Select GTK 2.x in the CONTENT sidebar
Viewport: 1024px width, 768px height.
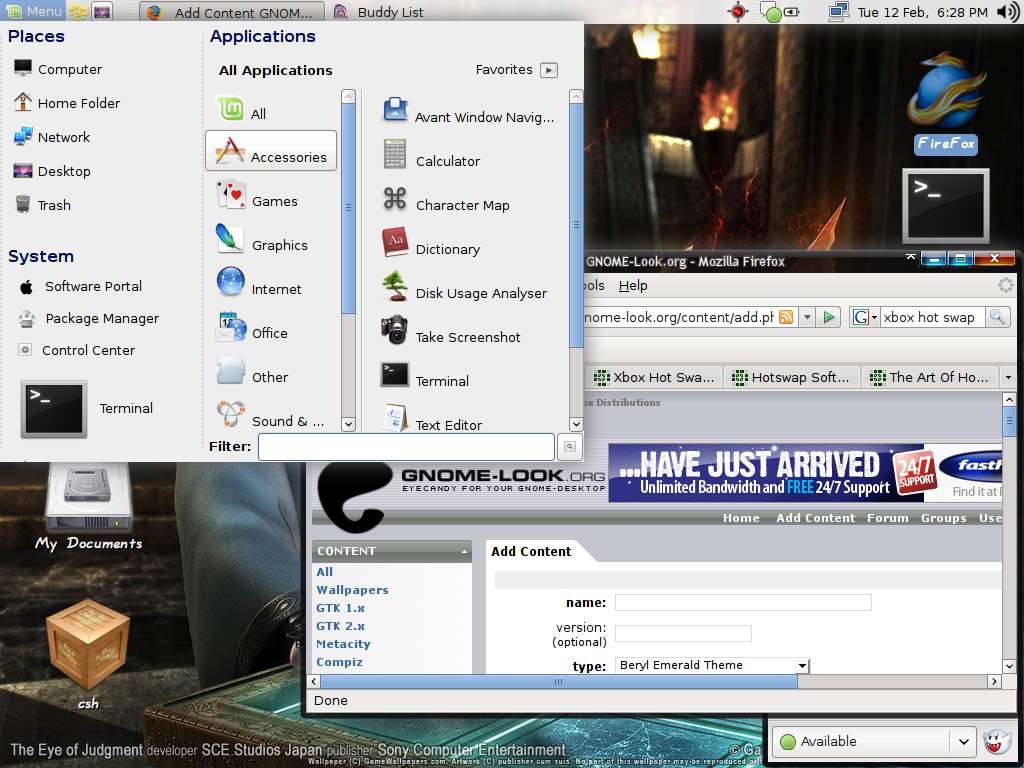point(341,626)
